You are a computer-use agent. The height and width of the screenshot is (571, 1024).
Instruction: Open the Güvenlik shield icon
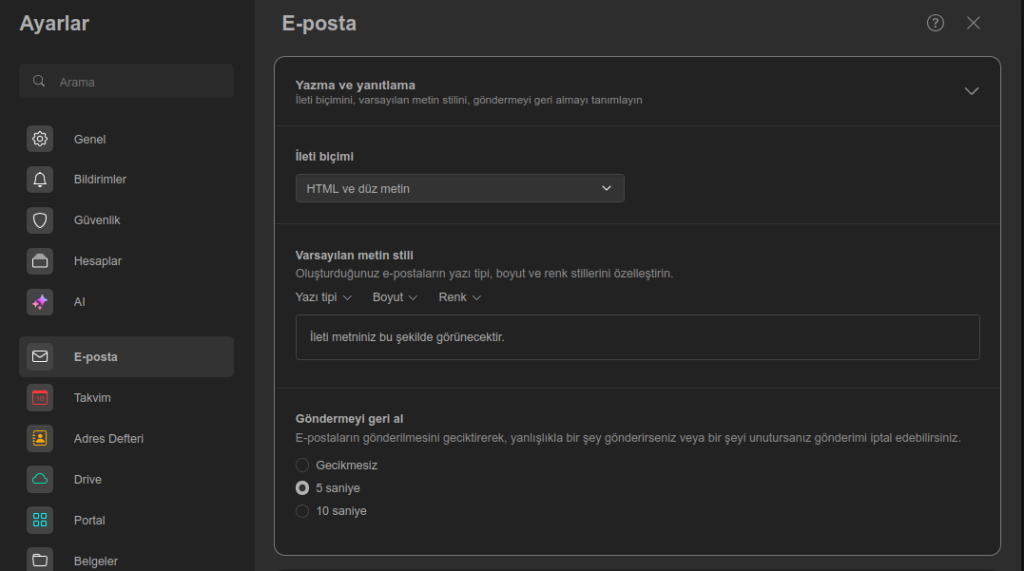click(40, 220)
